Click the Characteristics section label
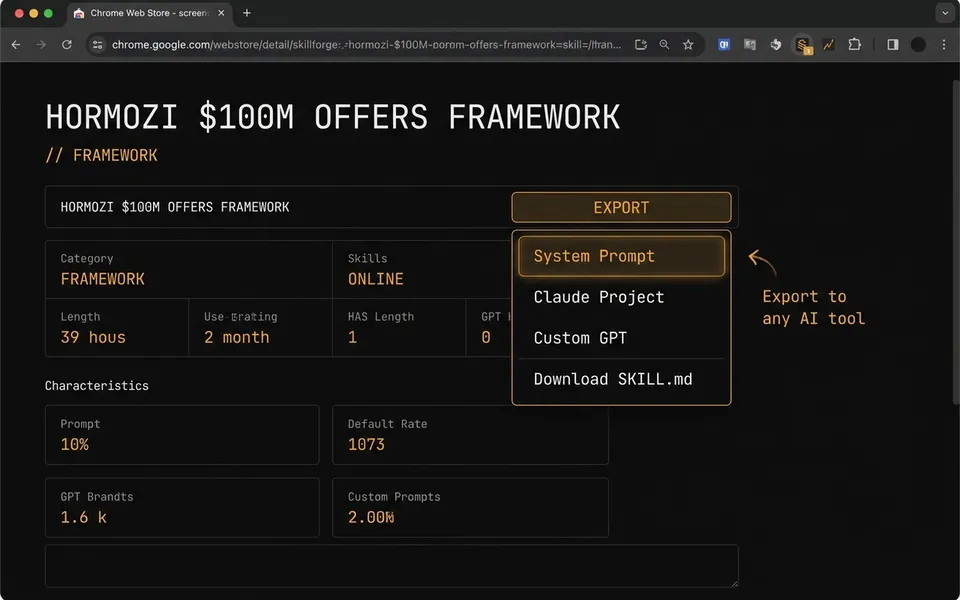Image resolution: width=960 pixels, height=600 pixels. coord(97,386)
